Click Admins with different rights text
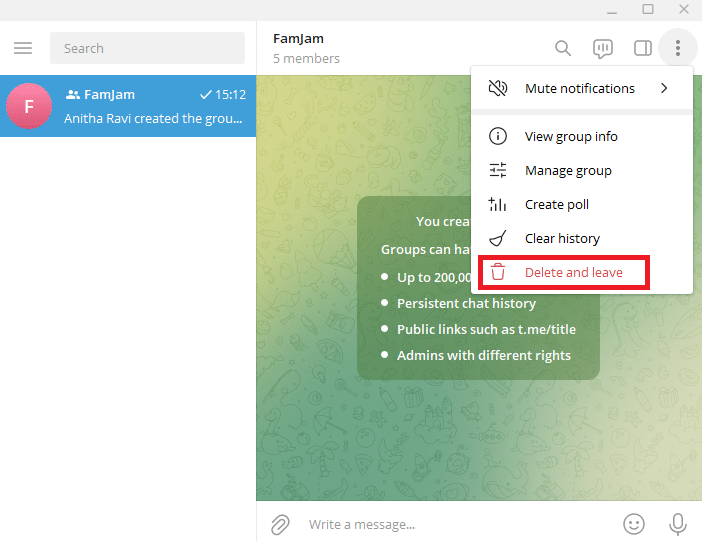The width and height of the screenshot is (702, 541). coord(484,355)
